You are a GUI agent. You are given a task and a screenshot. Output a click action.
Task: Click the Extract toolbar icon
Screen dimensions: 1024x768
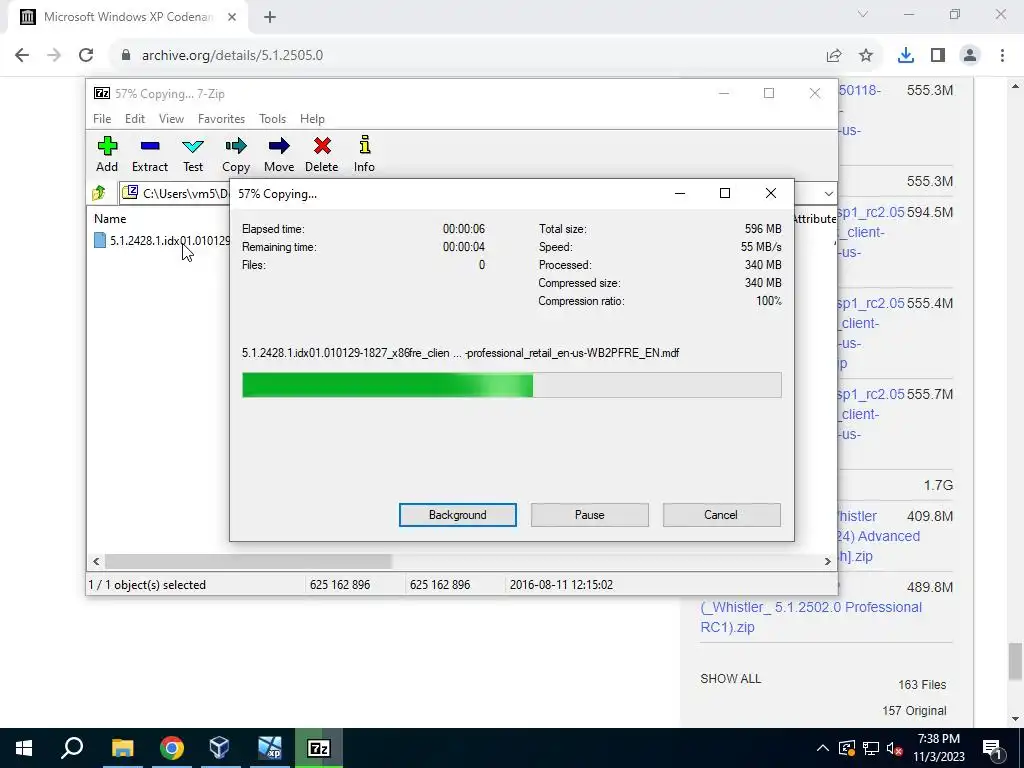click(150, 154)
